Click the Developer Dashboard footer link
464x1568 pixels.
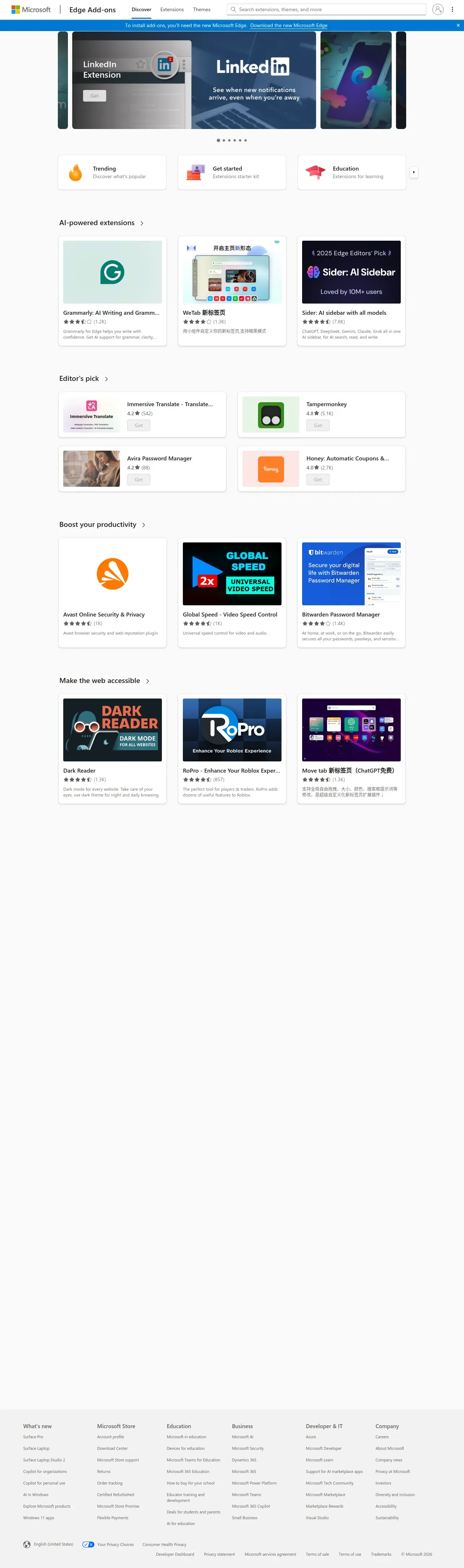pos(175,1554)
